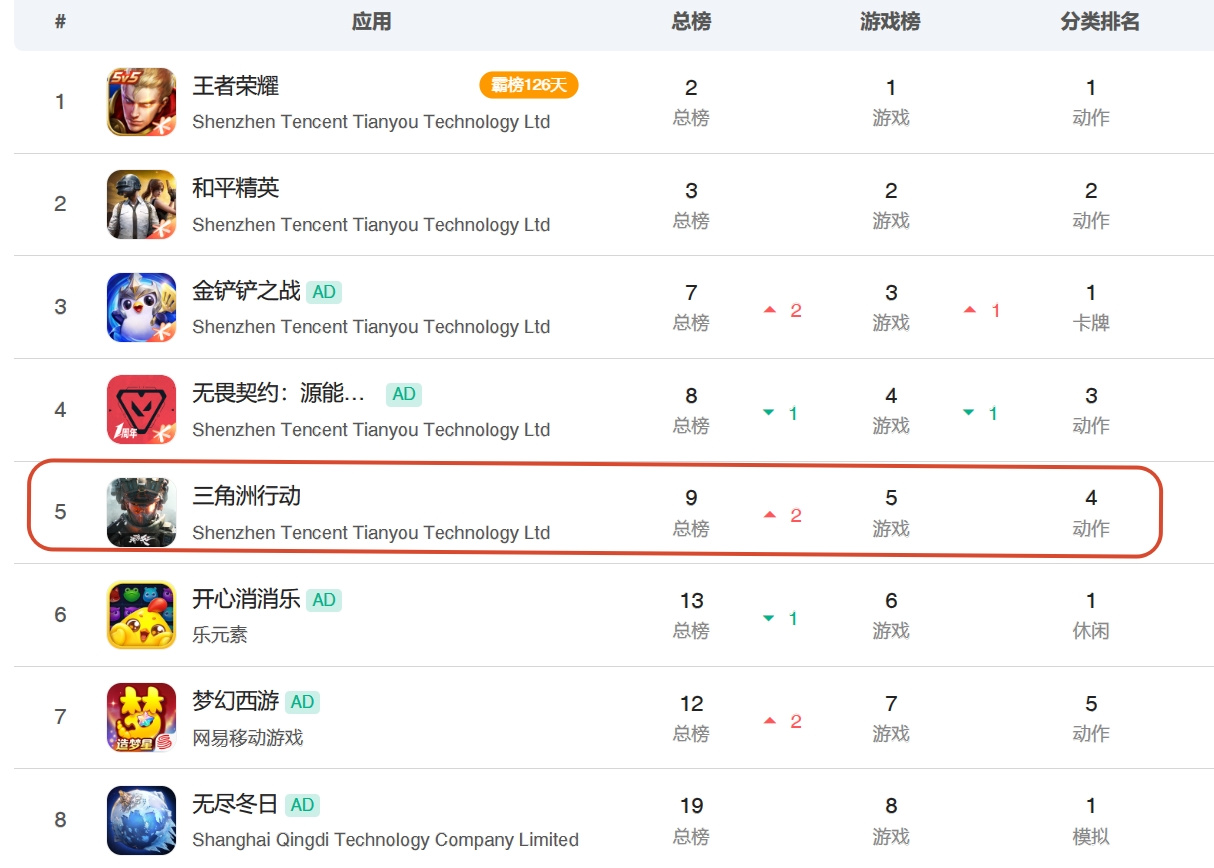
Task: Click the AD badge beside 开心消消乐
Action: click(324, 600)
